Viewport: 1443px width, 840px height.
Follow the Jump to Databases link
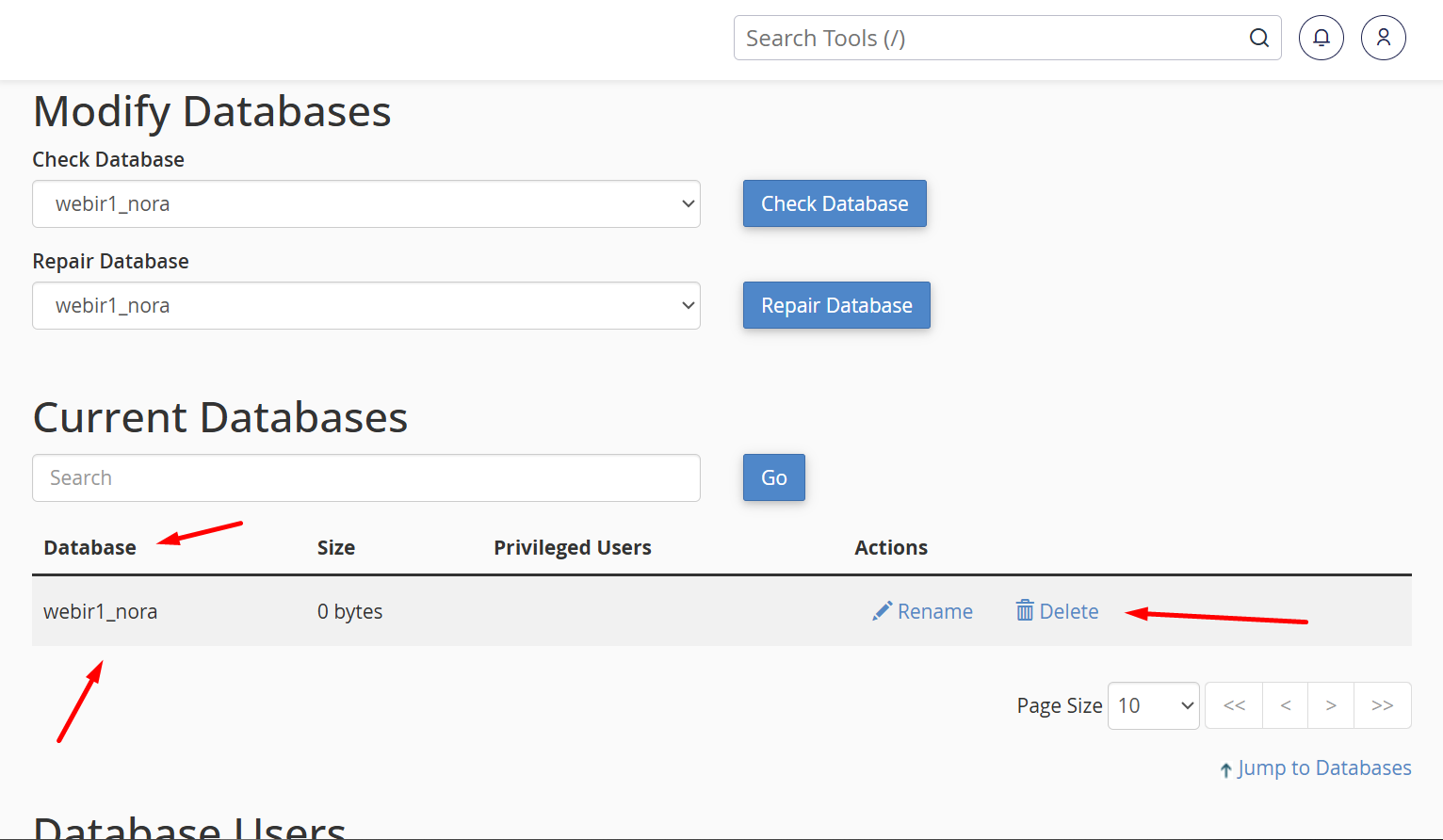1323,768
